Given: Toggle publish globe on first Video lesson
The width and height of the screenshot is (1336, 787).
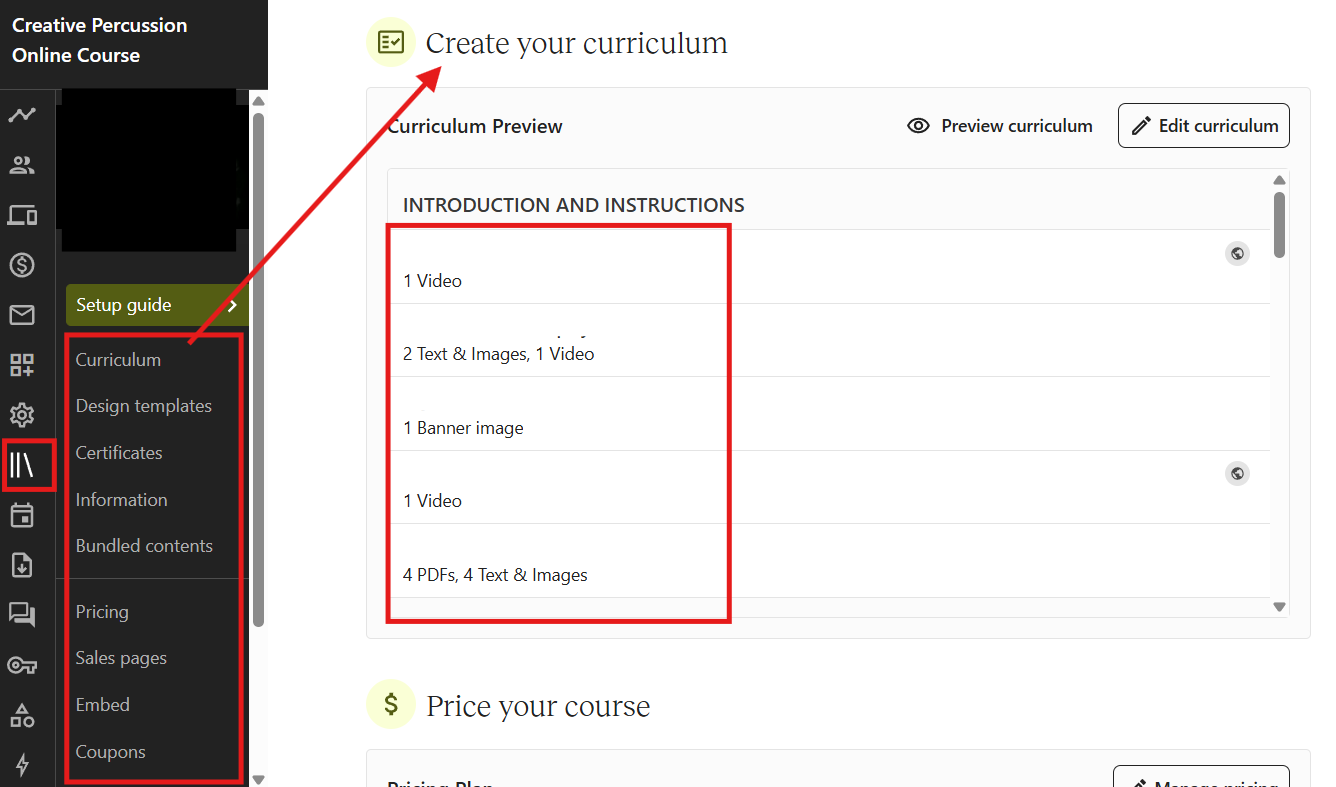Looking at the screenshot, I should [1237, 253].
